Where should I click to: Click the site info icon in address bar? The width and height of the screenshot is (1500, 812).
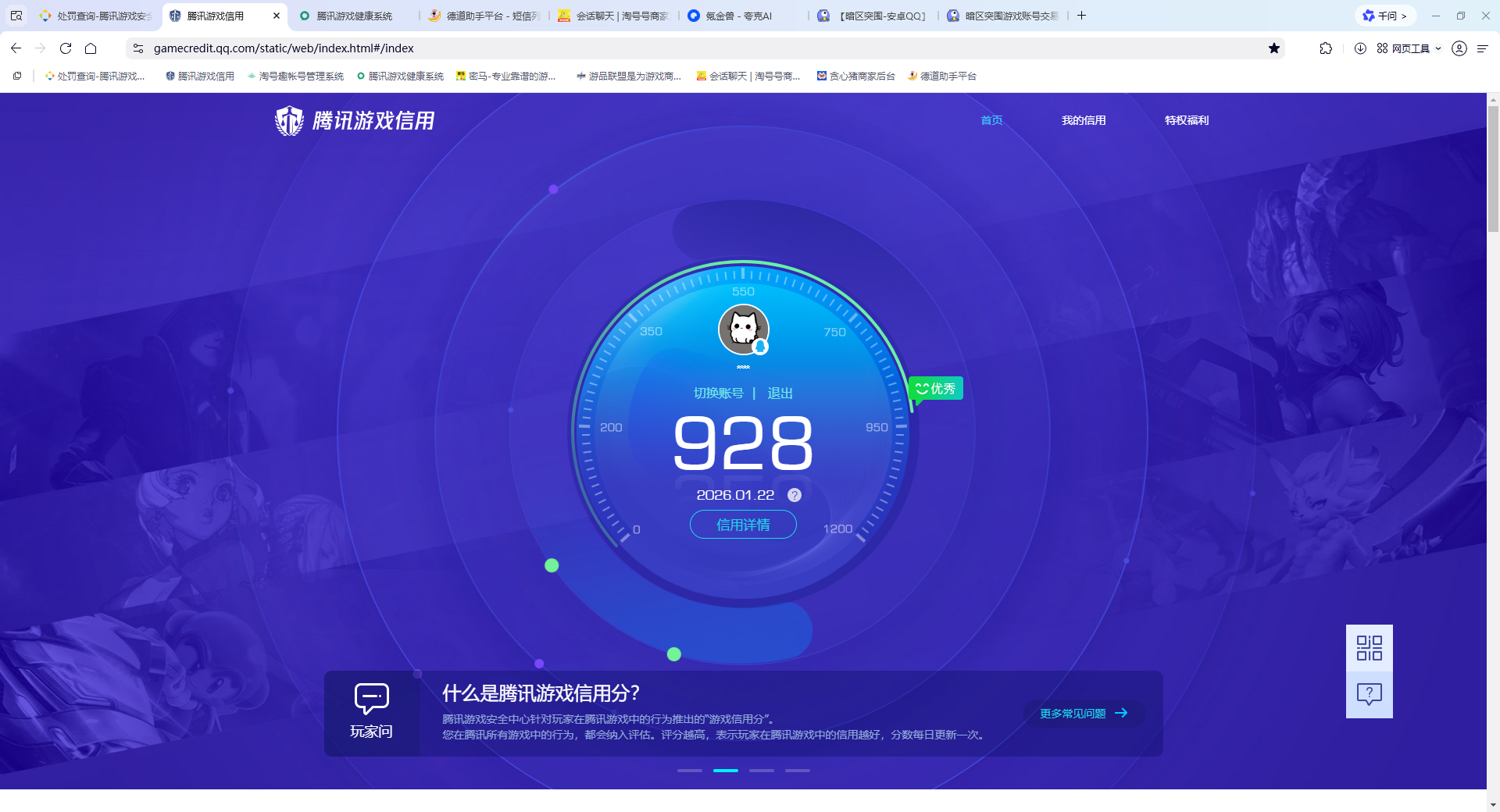click(x=137, y=48)
